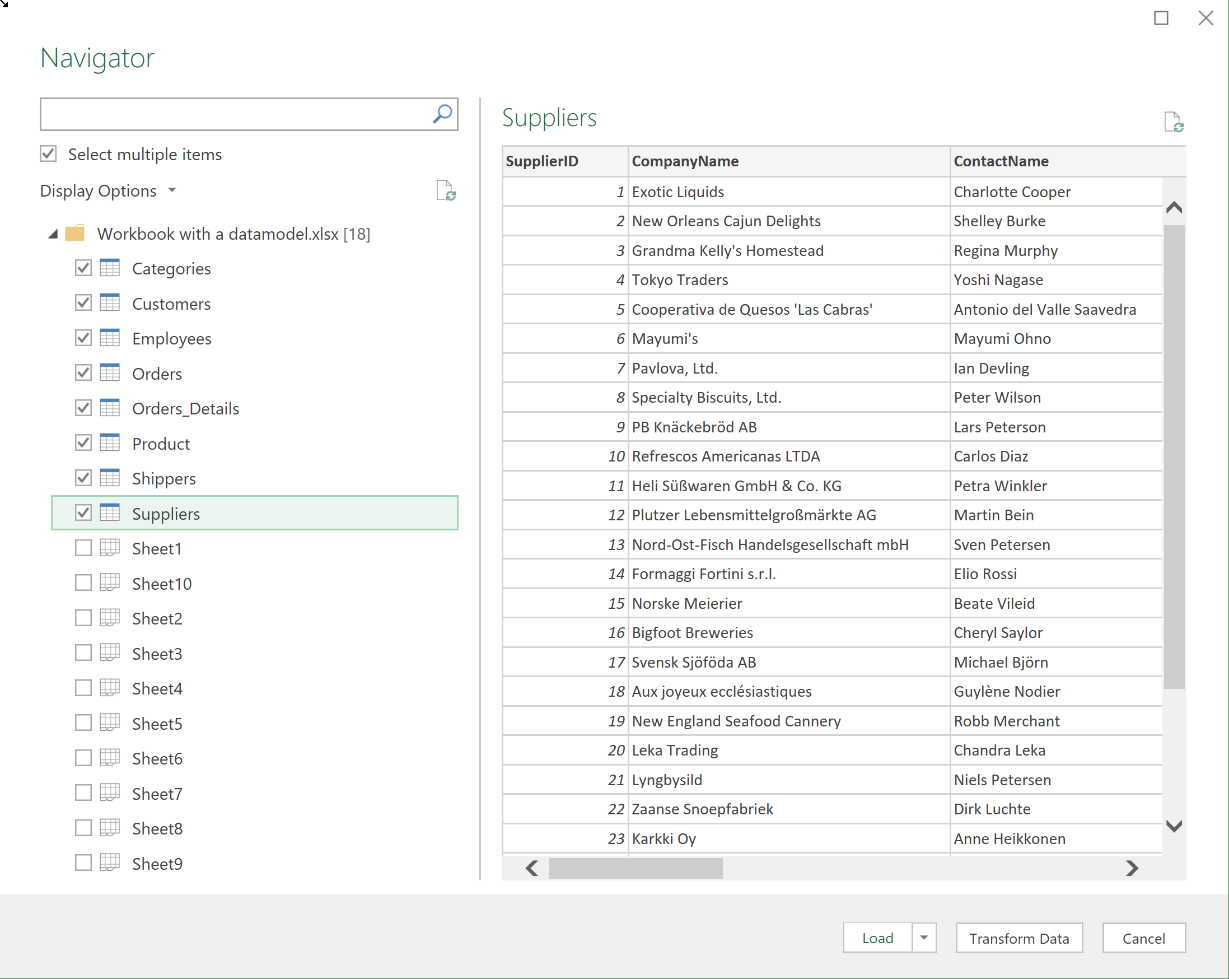Screen dimensions: 1229x979
Task: Click the workbook folder icon
Action: [x=75, y=234]
